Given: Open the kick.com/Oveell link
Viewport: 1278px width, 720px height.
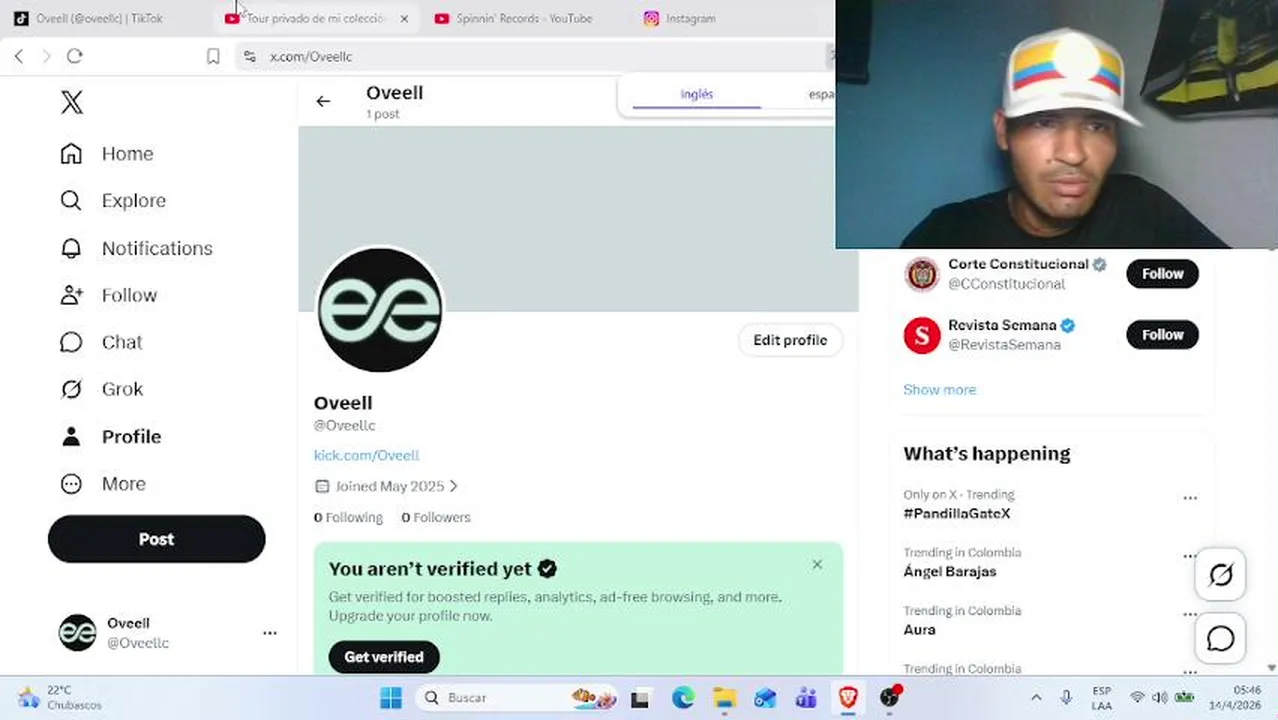Looking at the screenshot, I should click(366, 455).
